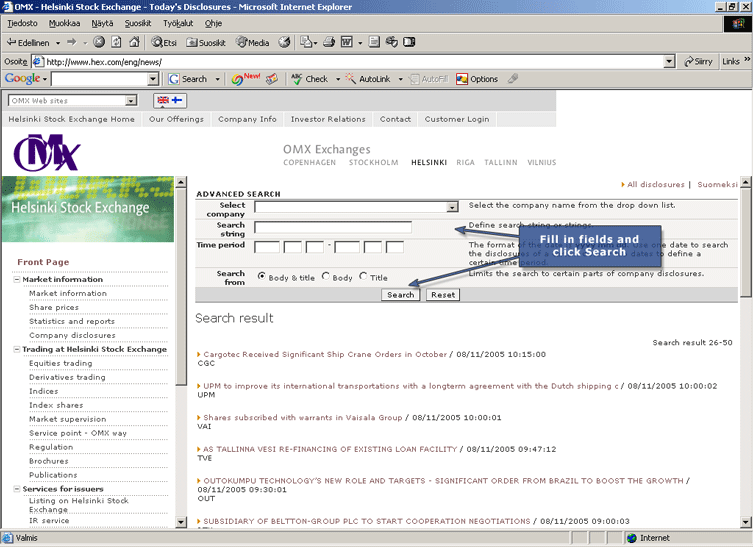
Task: Open the Tiedosto menu
Action: pyautogui.click(x=22, y=23)
